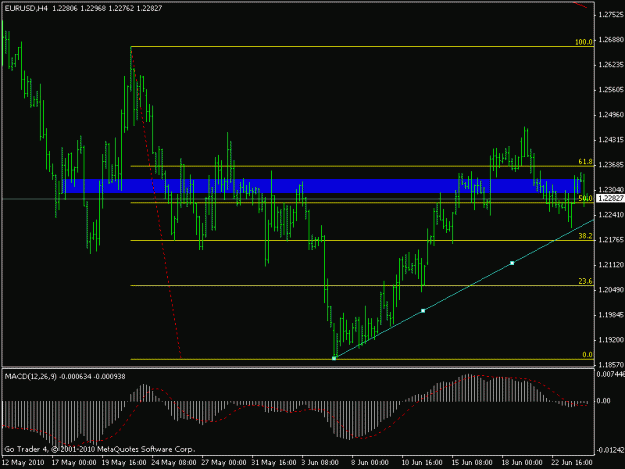Click the Fibonacci 38.2 level label
Screen dimensions: 625x469
585,236
